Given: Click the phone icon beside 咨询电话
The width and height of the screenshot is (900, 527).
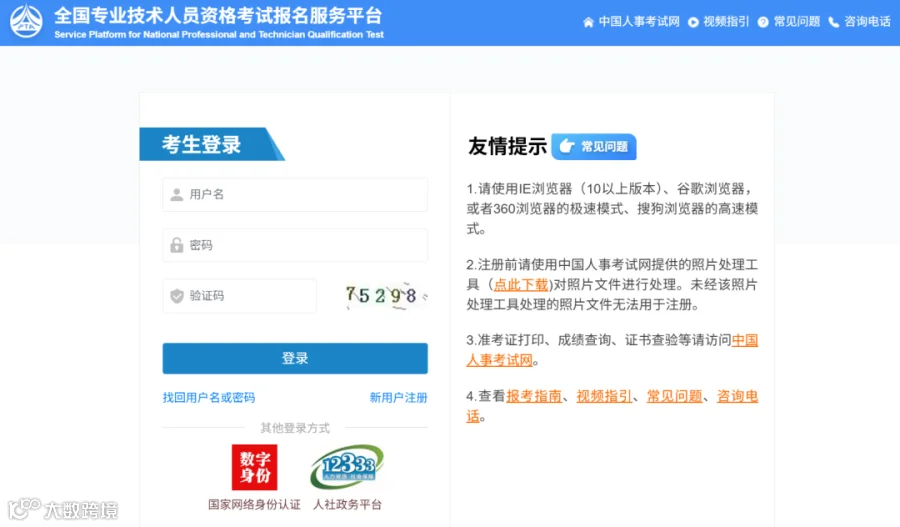Looking at the screenshot, I should pyautogui.click(x=833, y=22).
